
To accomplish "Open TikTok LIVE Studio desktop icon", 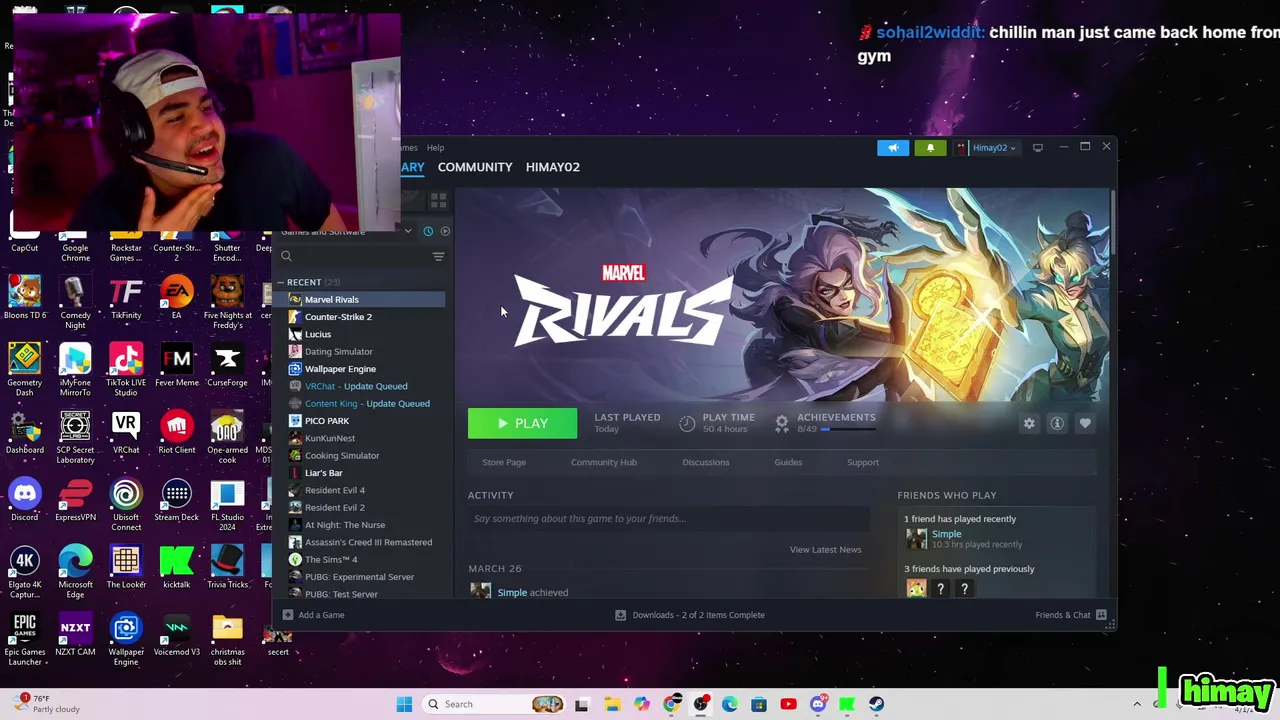I will point(126,369).
